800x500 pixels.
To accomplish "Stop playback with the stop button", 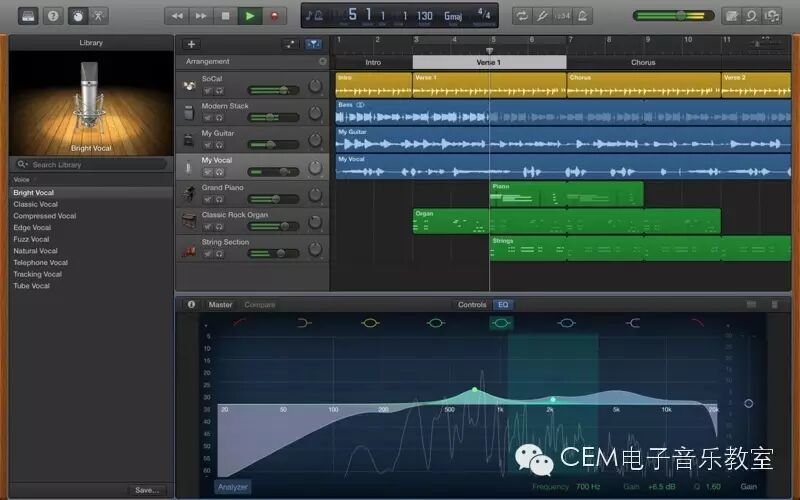I will coord(226,16).
